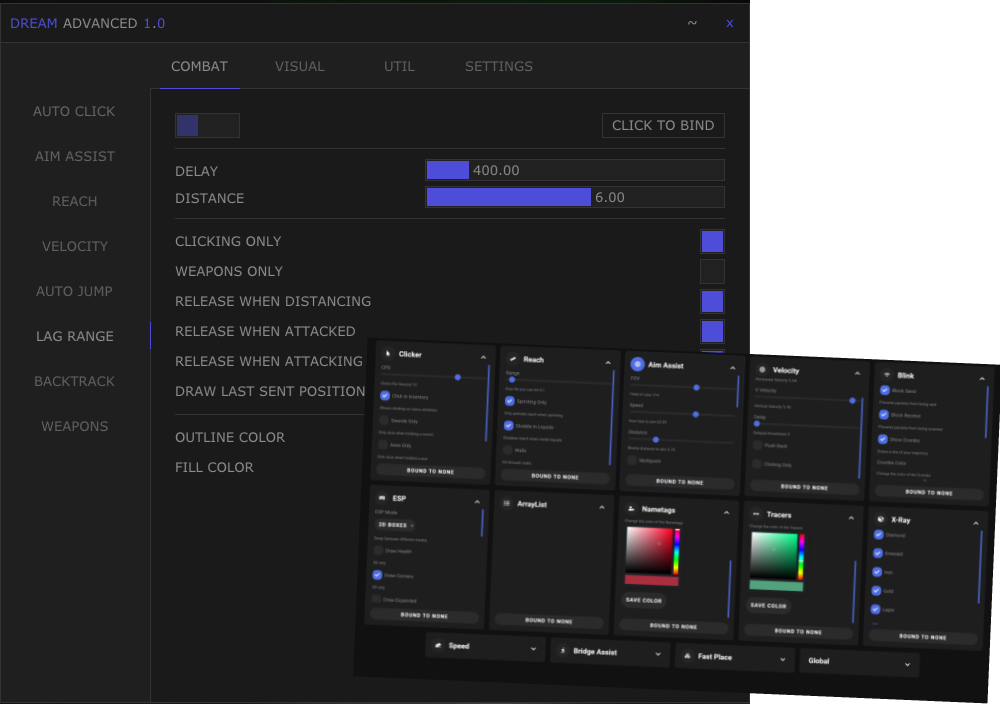Image resolution: width=1000 pixels, height=704 pixels.
Task: Toggle the Lag Range enable switch
Action: tap(207, 126)
